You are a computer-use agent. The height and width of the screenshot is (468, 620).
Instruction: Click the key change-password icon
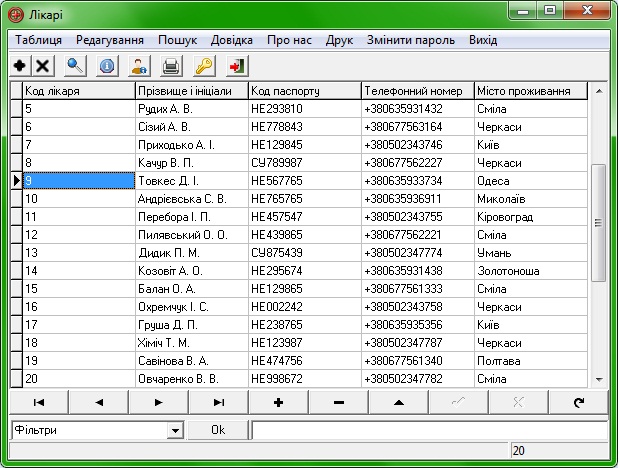tap(204, 66)
